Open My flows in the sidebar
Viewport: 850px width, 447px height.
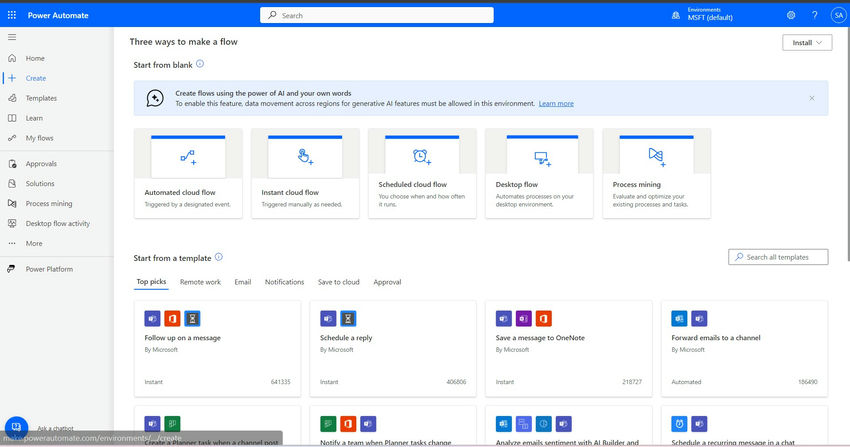coord(40,138)
